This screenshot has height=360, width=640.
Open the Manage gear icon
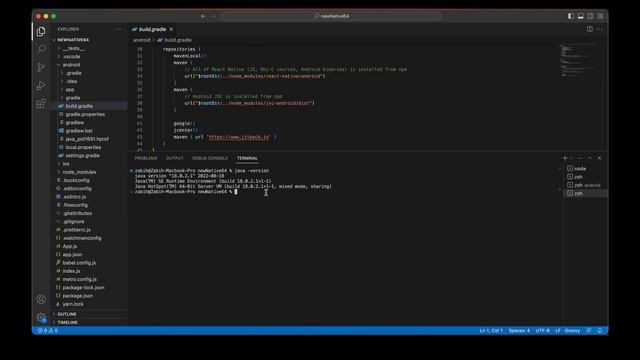[x=41, y=317]
